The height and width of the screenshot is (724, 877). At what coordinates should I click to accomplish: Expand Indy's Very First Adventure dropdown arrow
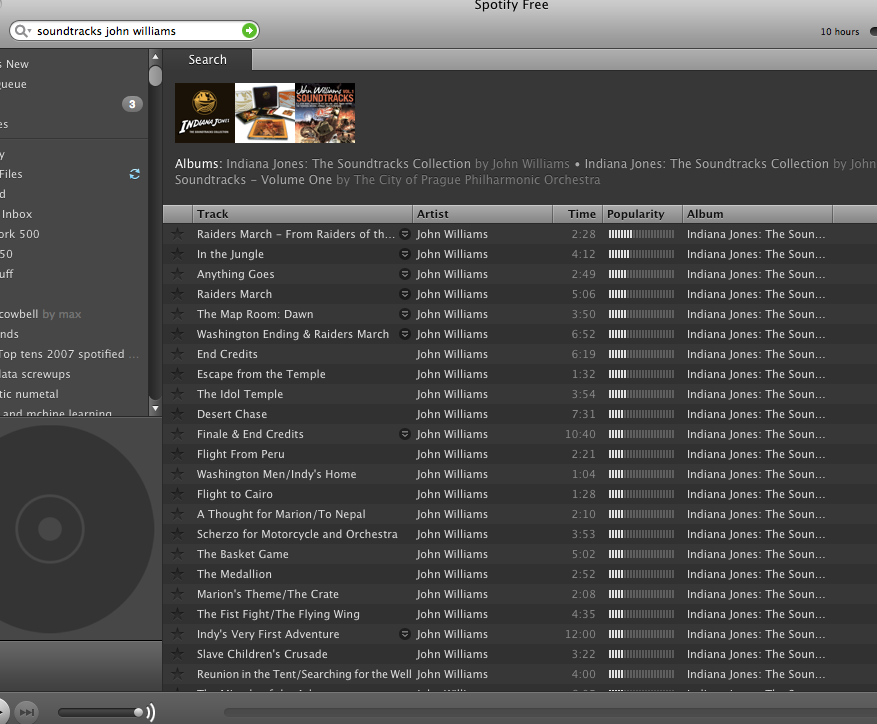point(405,634)
